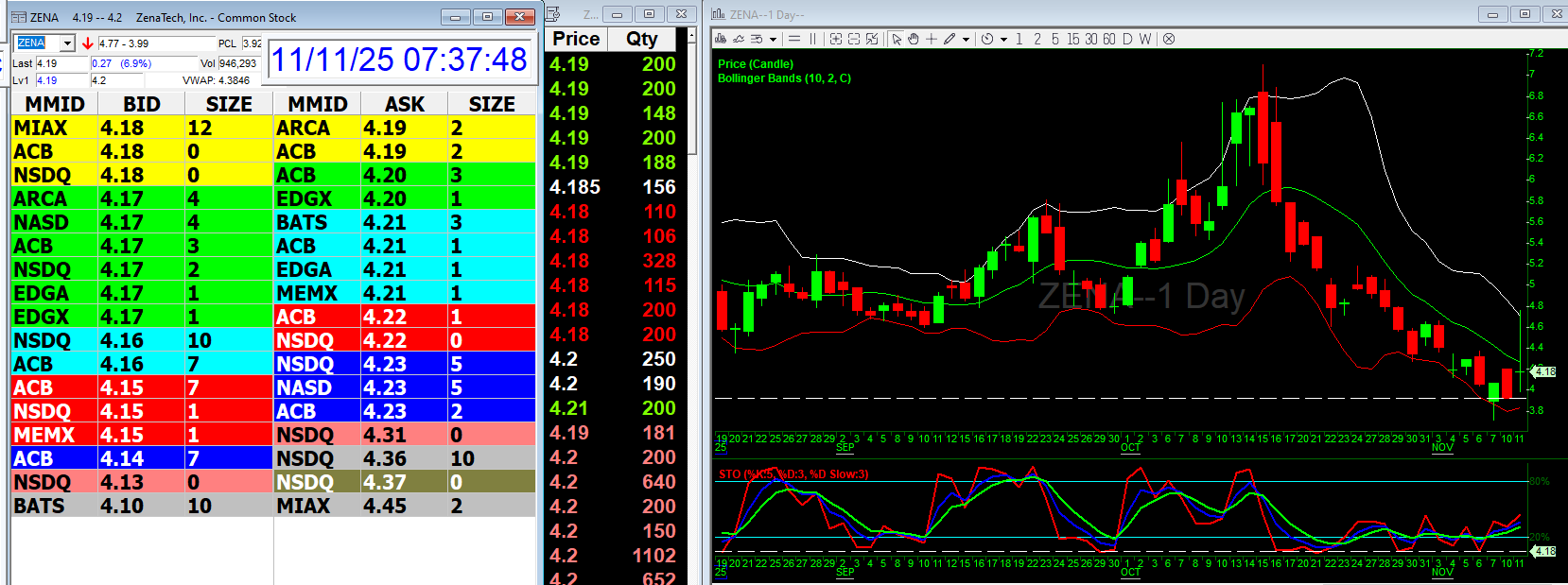
Task: Add a vertical line with toolbar icon
Action: click(x=812, y=39)
